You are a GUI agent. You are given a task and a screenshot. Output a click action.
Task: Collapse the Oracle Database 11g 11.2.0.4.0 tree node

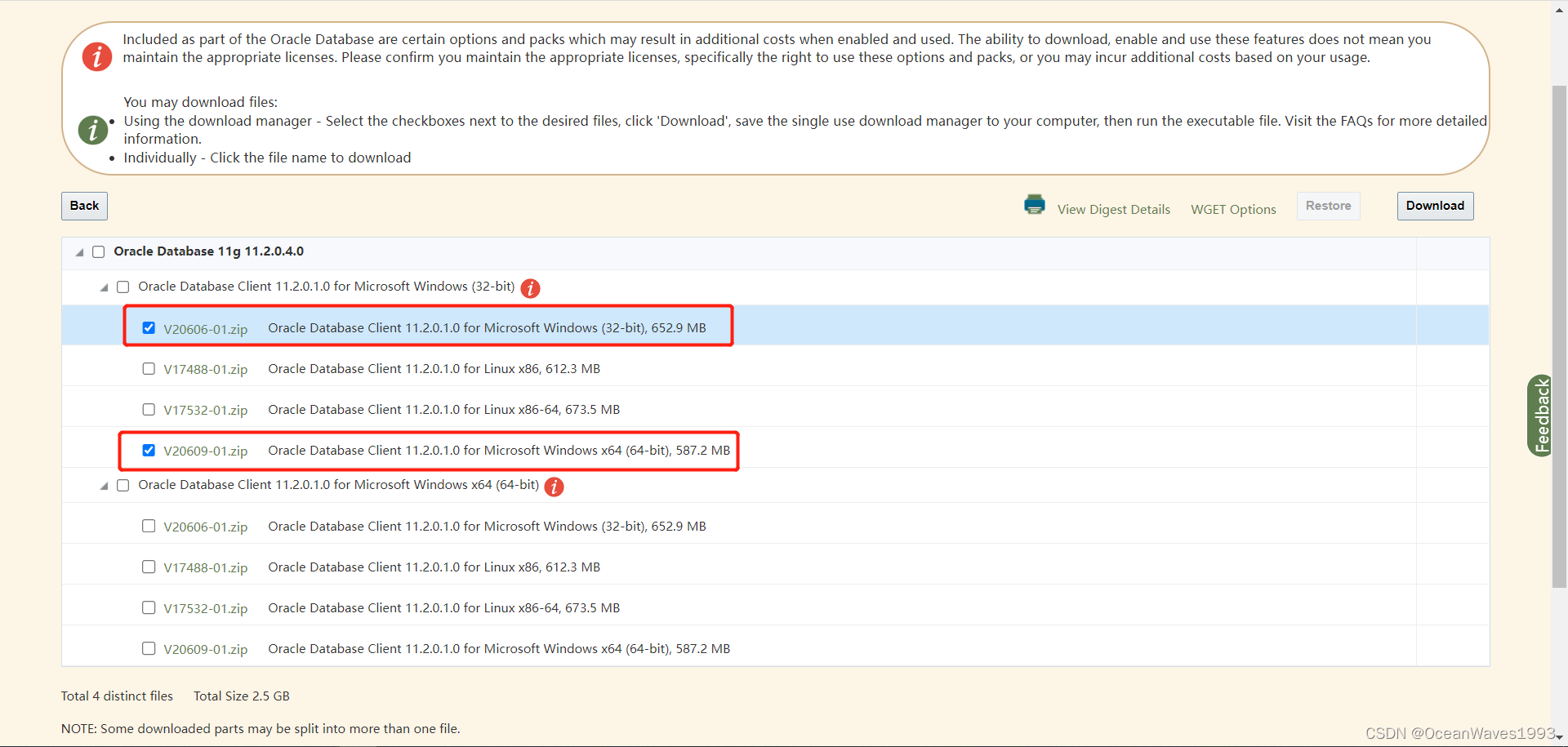(x=79, y=252)
